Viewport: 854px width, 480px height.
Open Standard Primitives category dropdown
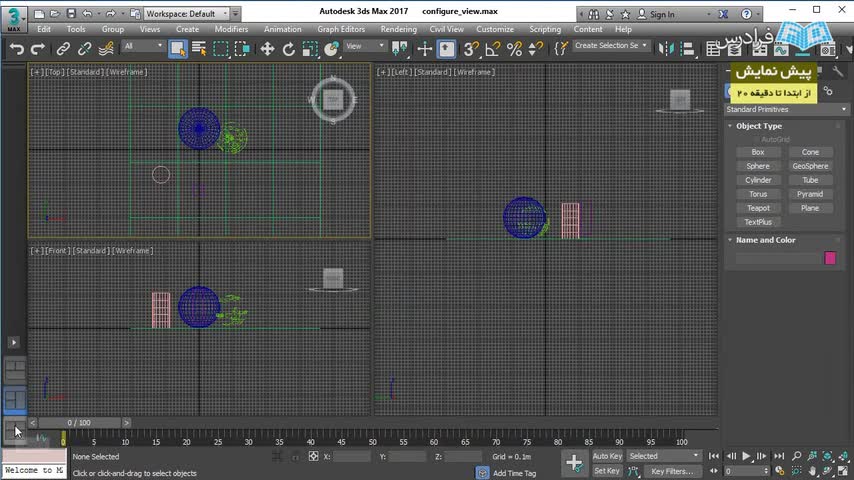786,110
